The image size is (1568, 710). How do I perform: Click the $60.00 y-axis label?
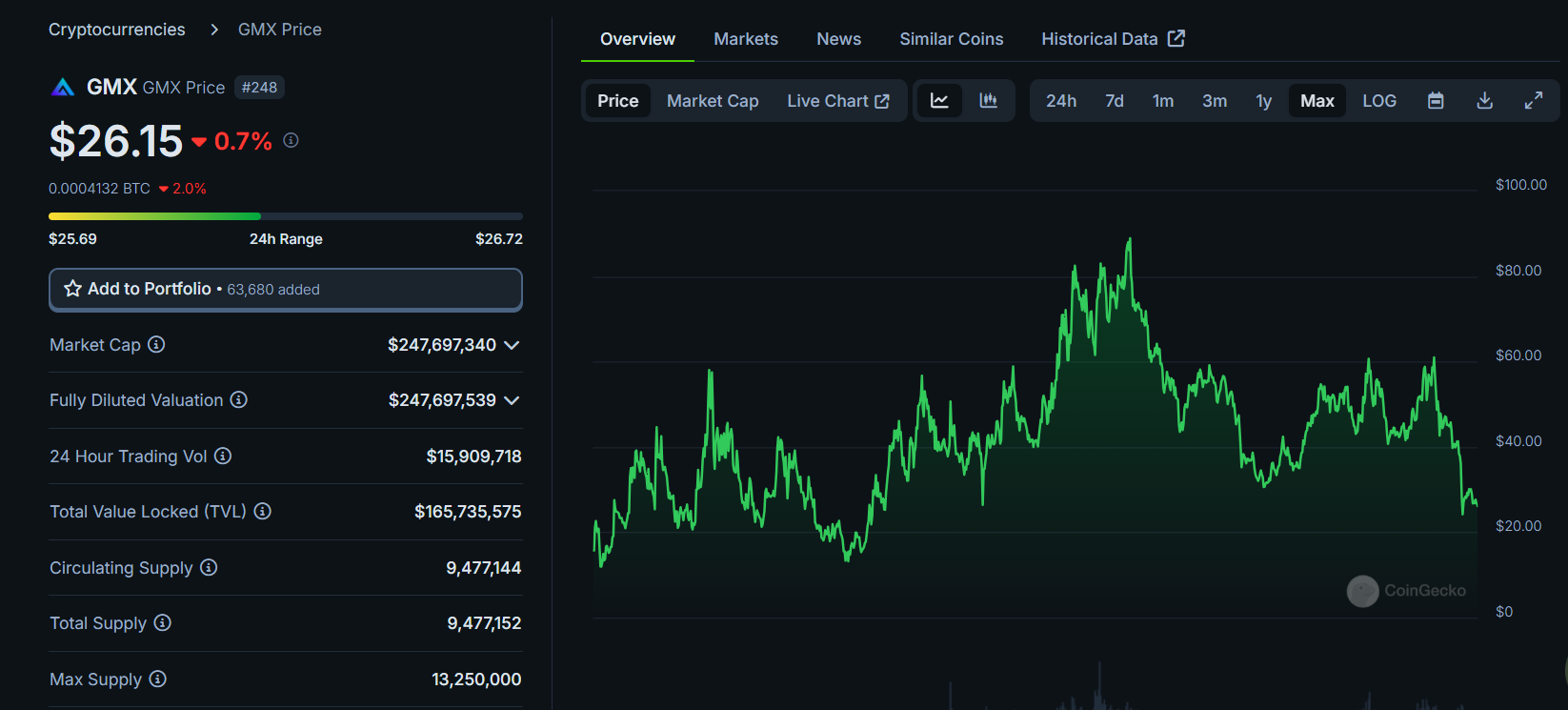click(x=1518, y=355)
